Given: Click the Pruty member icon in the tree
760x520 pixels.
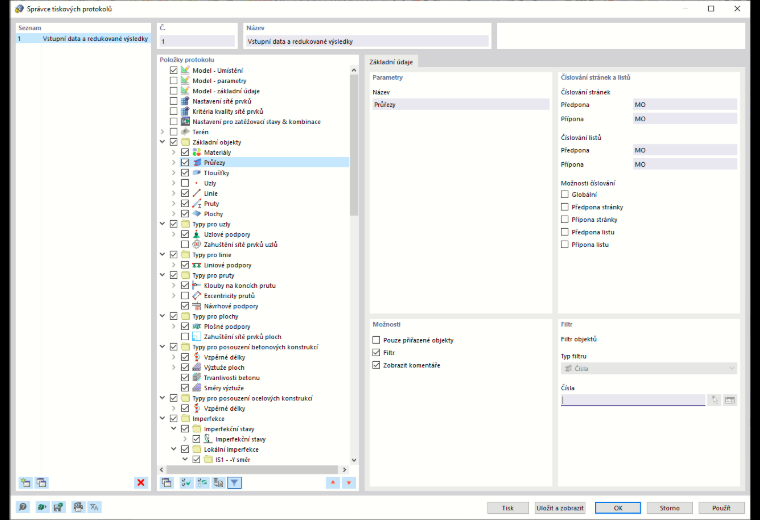Looking at the screenshot, I should tap(197, 204).
